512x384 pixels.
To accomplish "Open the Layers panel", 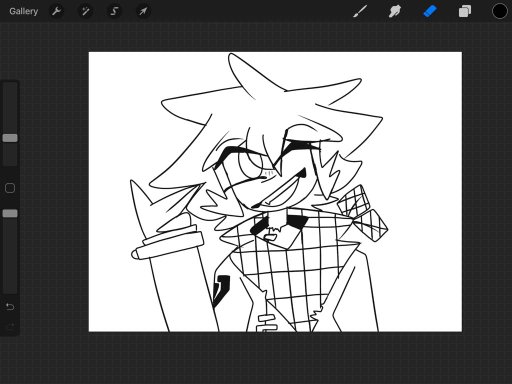I will click(x=465, y=11).
